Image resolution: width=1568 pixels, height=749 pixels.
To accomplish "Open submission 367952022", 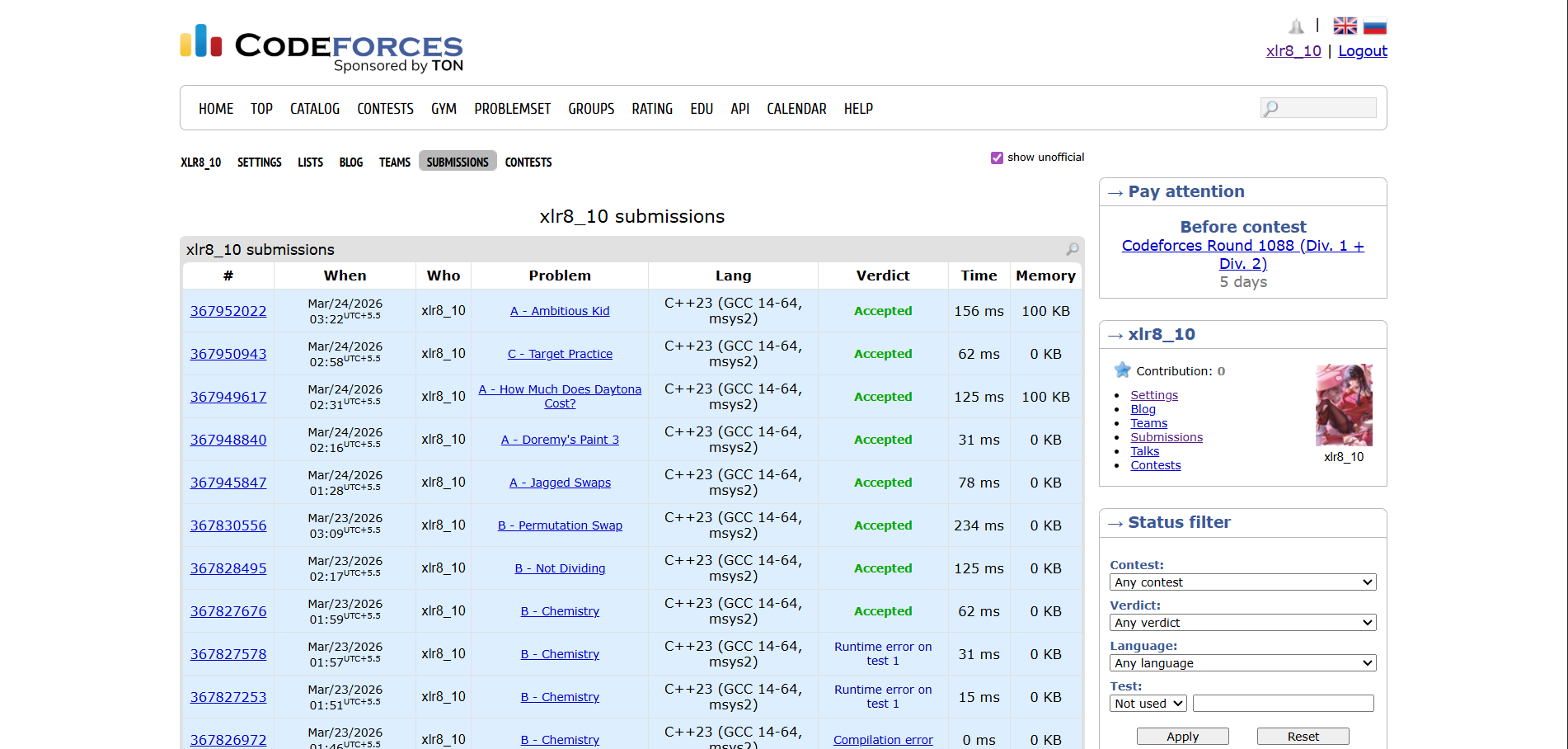I will pyautogui.click(x=228, y=311).
